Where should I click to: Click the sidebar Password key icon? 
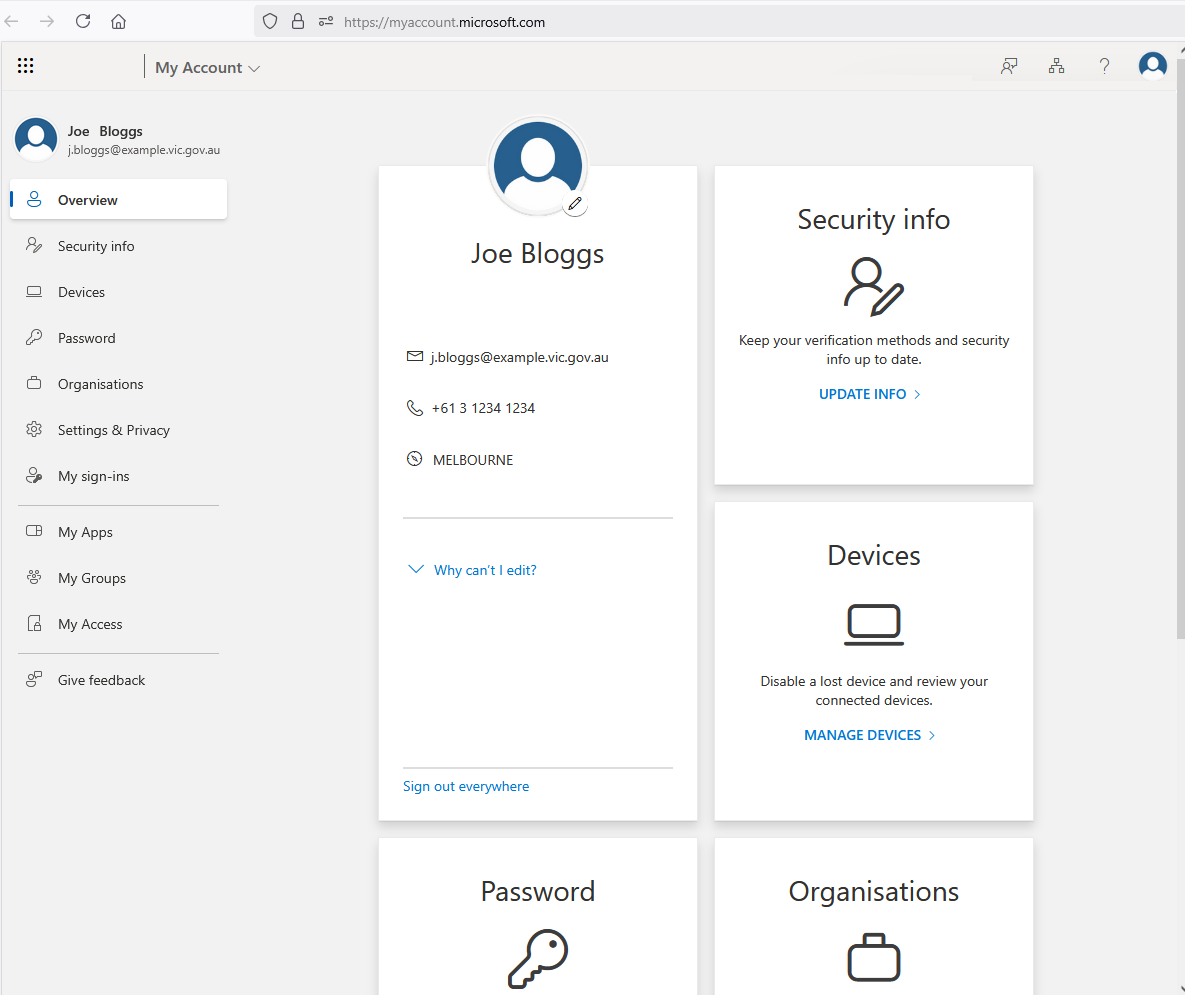34,337
